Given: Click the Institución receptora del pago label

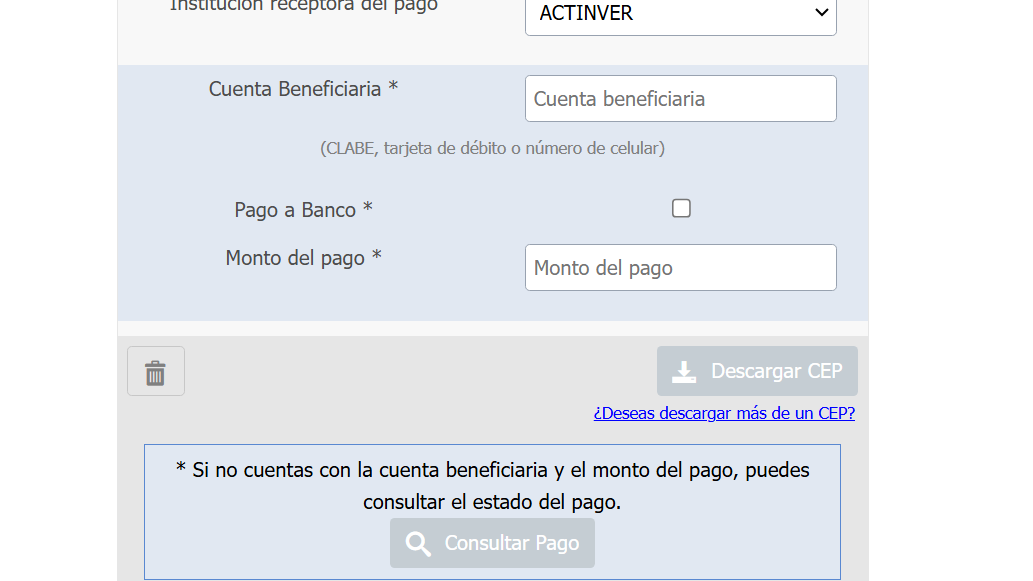Looking at the screenshot, I should tap(303, 6).
